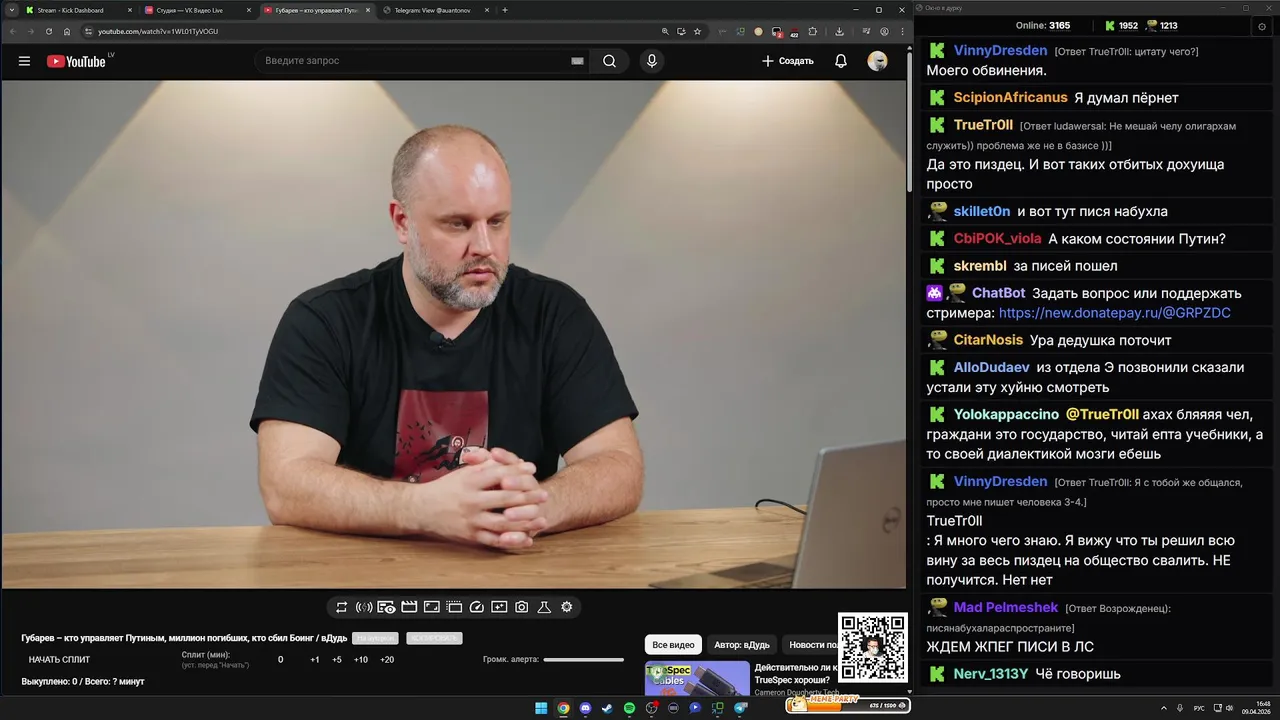Click username ScipionAfricanus in chat
Screen dimensions: 1280x720
tap(1010, 98)
